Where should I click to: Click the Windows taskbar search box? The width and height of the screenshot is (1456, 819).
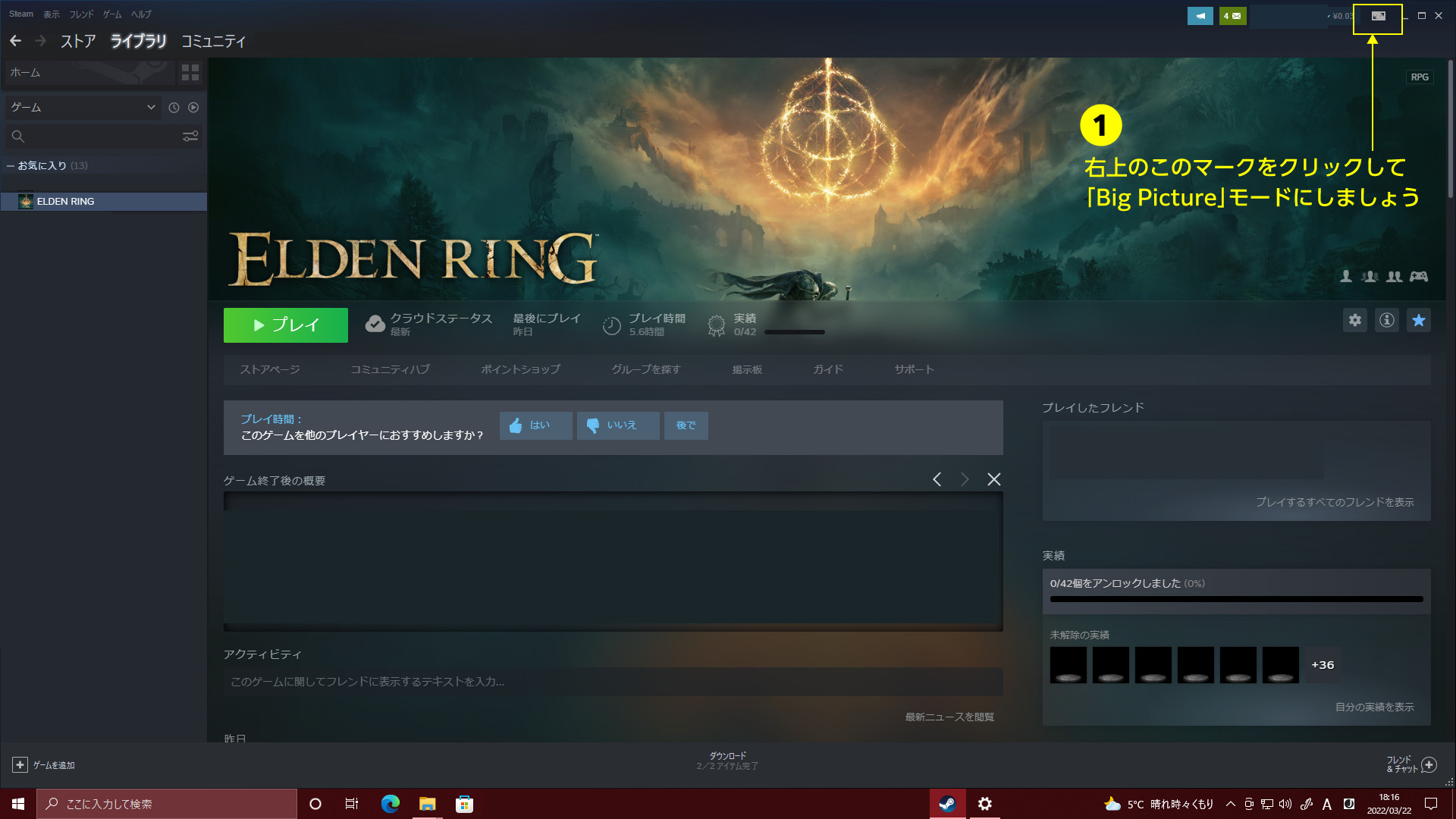tap(167, 804)
